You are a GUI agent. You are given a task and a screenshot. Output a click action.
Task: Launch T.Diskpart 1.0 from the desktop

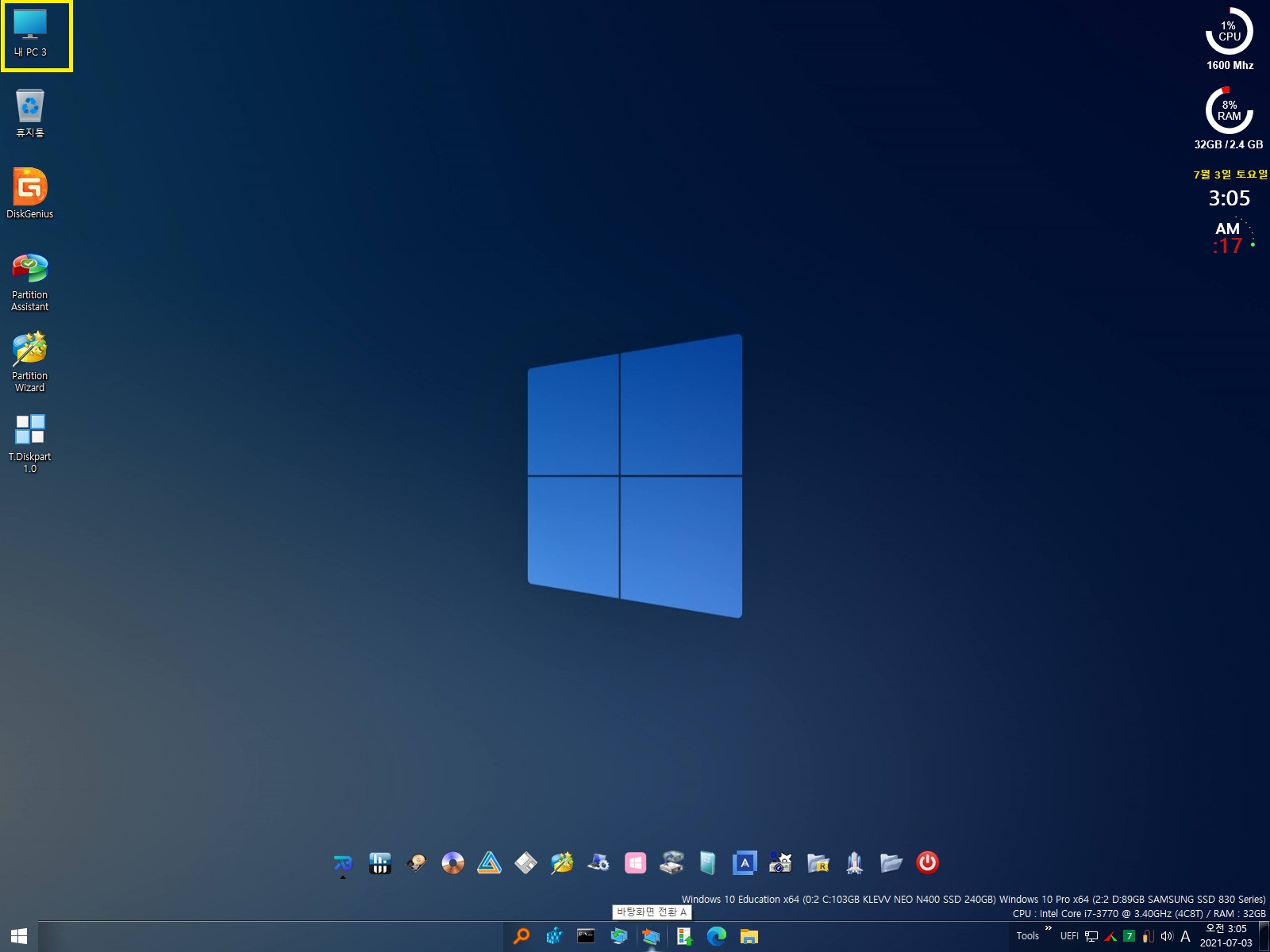click(30, 444)
